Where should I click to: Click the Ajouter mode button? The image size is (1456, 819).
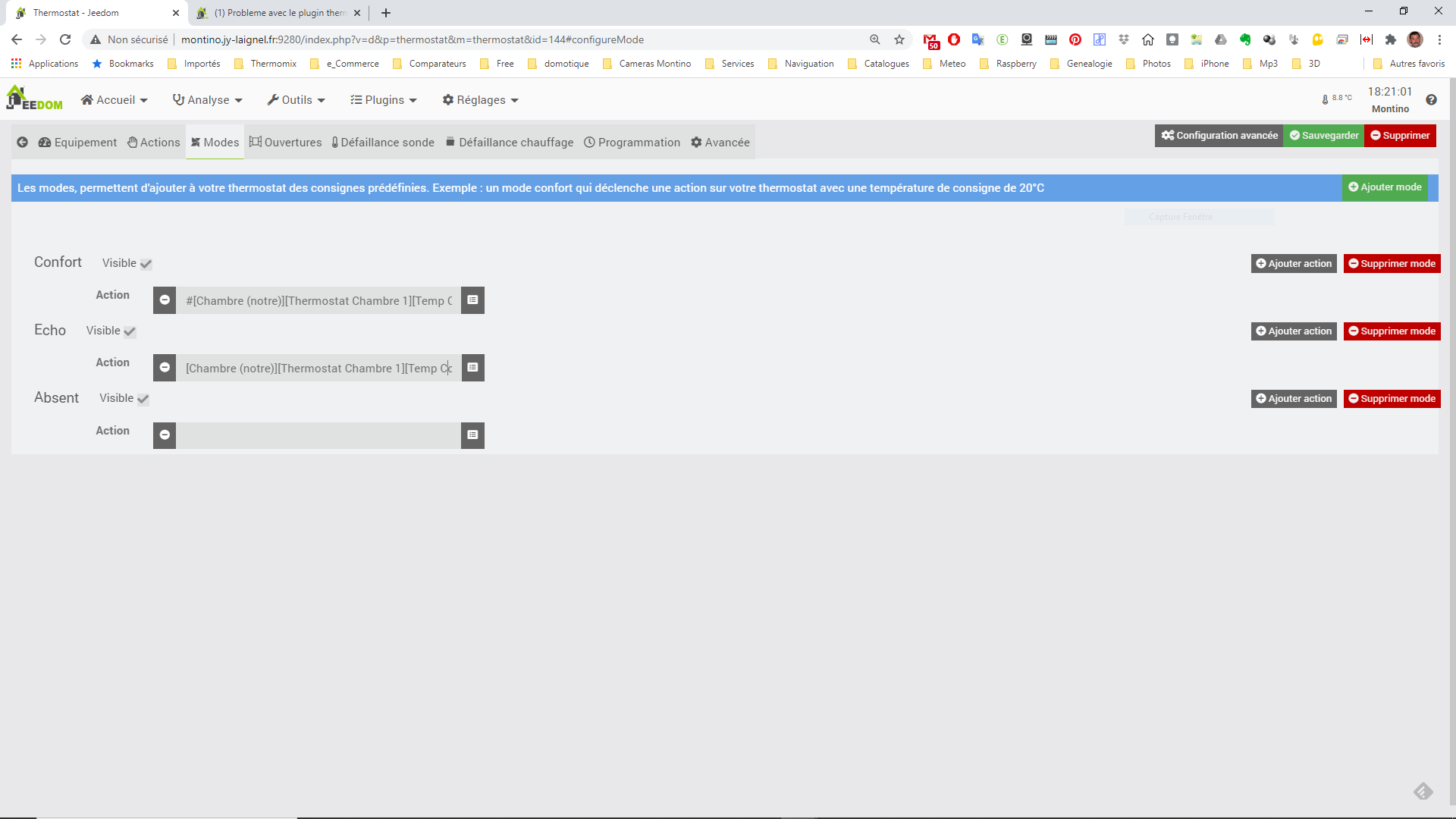1385,187
